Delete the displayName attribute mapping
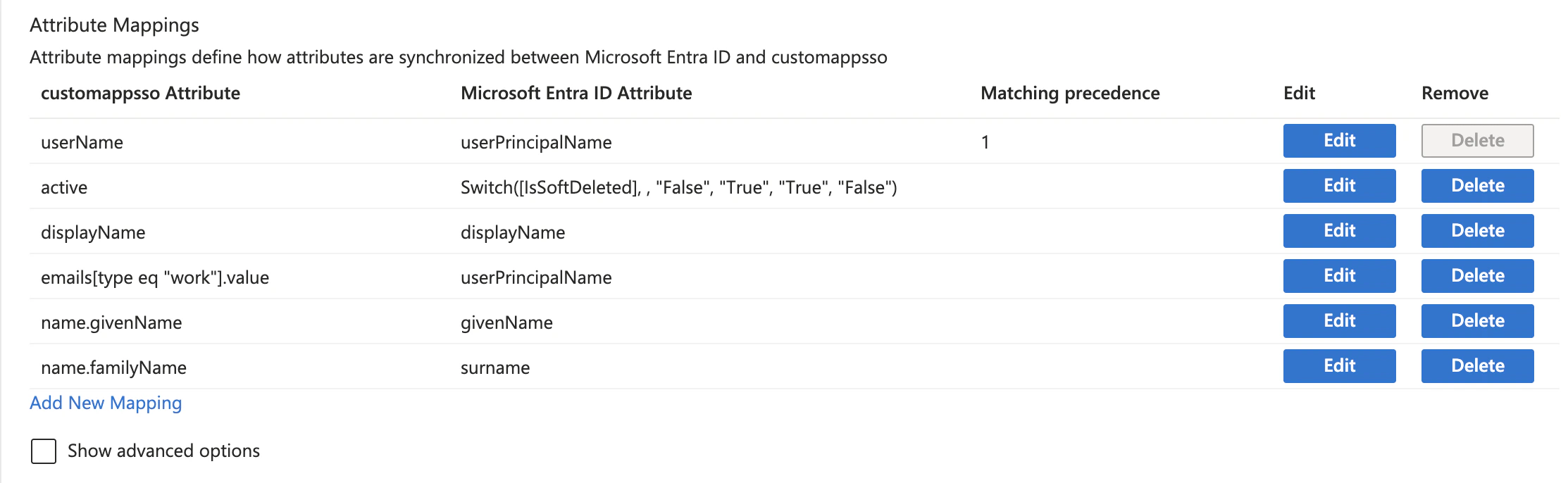Screen dimensions: 1568x483 pyautogui.click(x=1476, y=231)
